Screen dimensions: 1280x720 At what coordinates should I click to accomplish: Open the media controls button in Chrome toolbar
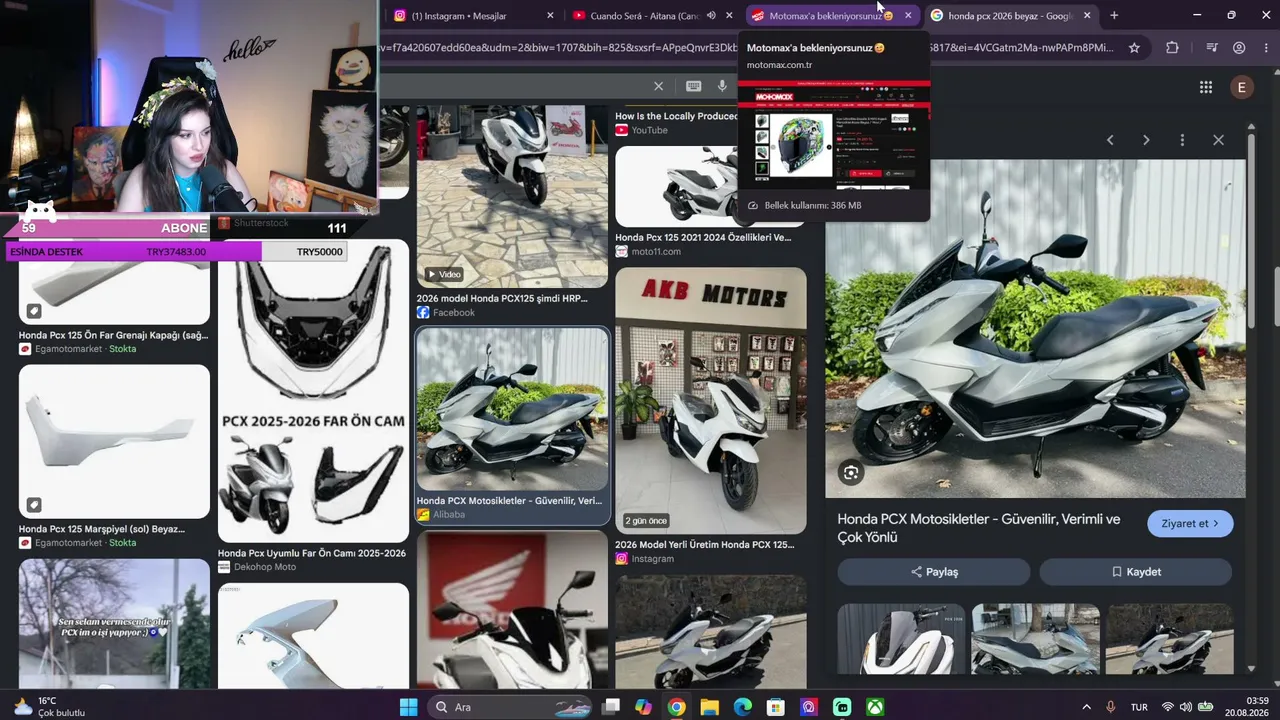pos(1212,47)
